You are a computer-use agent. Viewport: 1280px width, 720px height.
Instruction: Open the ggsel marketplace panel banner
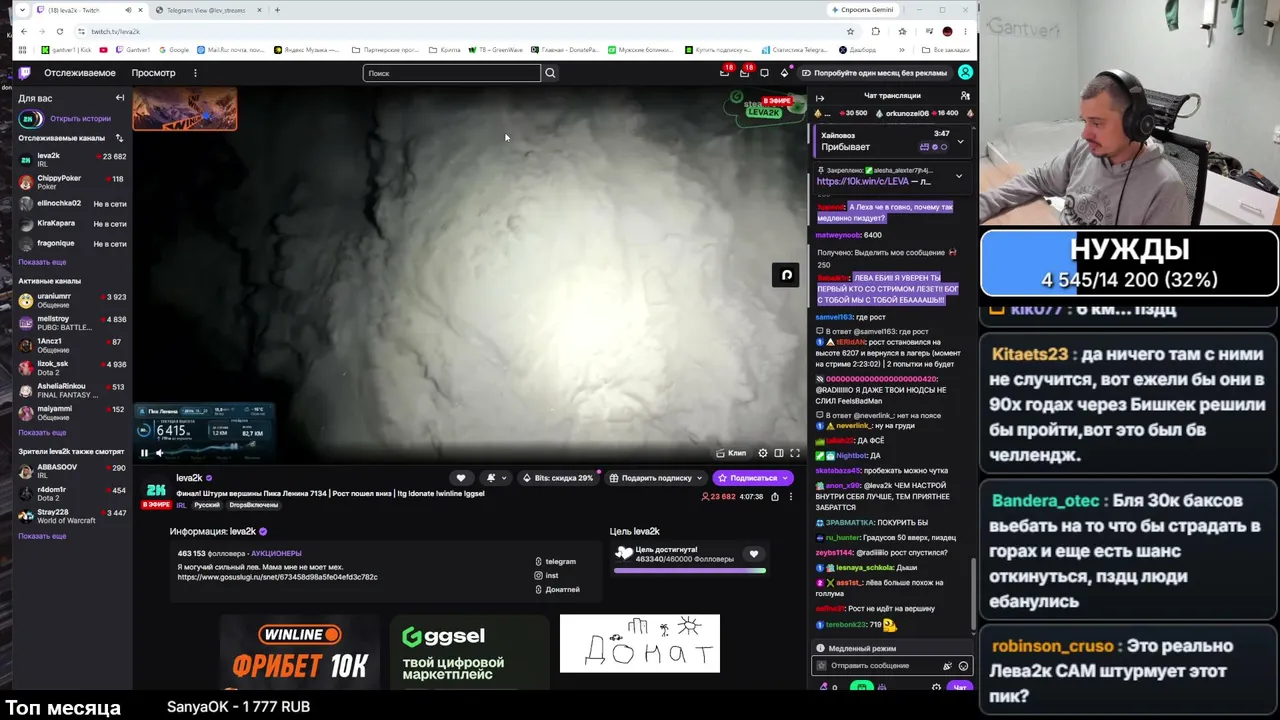coord(470,652)
